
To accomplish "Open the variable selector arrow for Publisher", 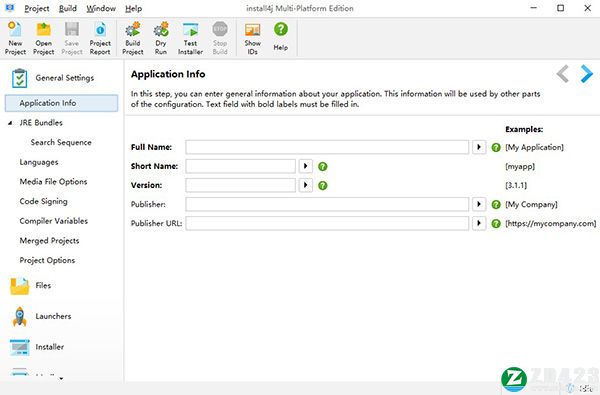I will pos(479,204).
